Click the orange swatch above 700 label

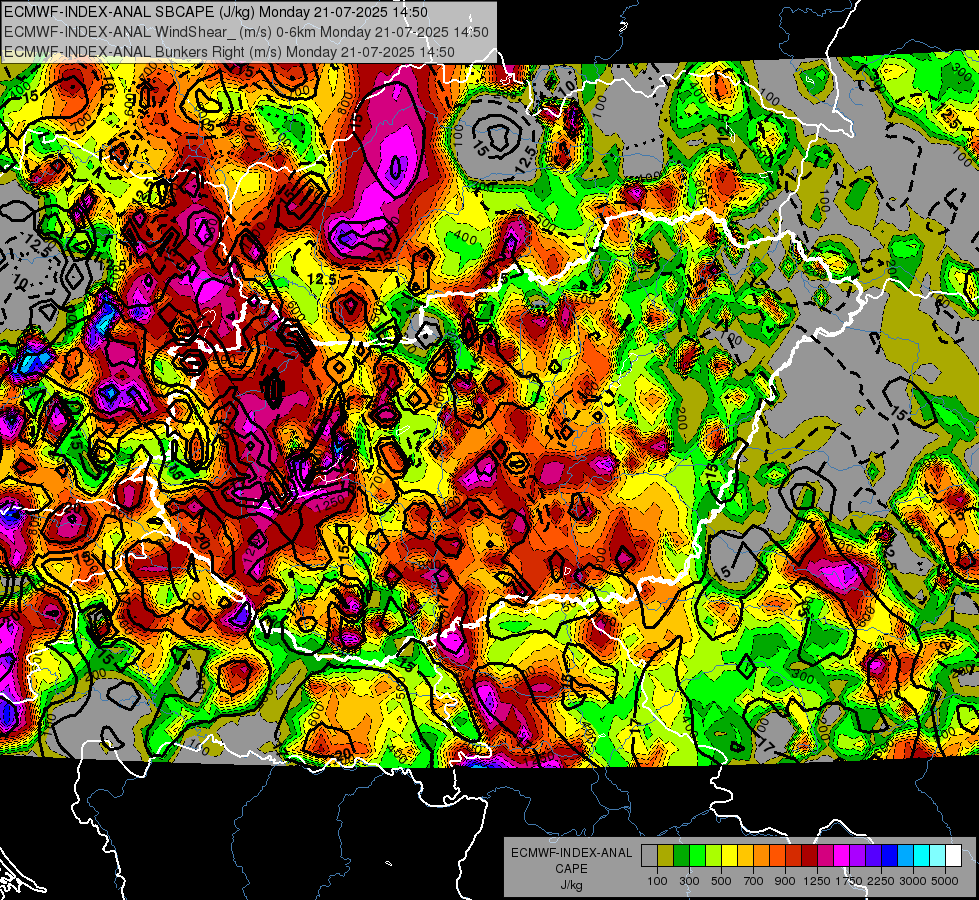(762, 856)
